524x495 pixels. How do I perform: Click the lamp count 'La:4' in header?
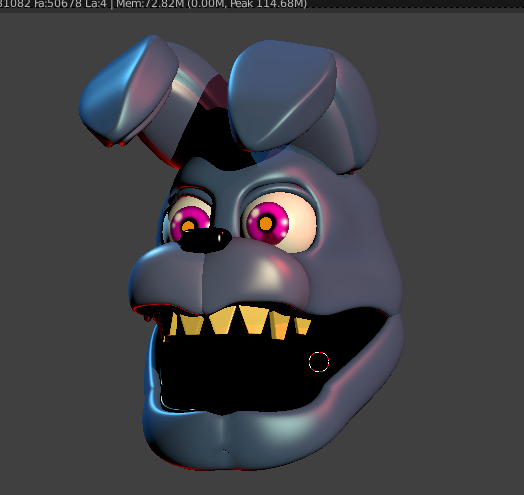pos(96,4)
